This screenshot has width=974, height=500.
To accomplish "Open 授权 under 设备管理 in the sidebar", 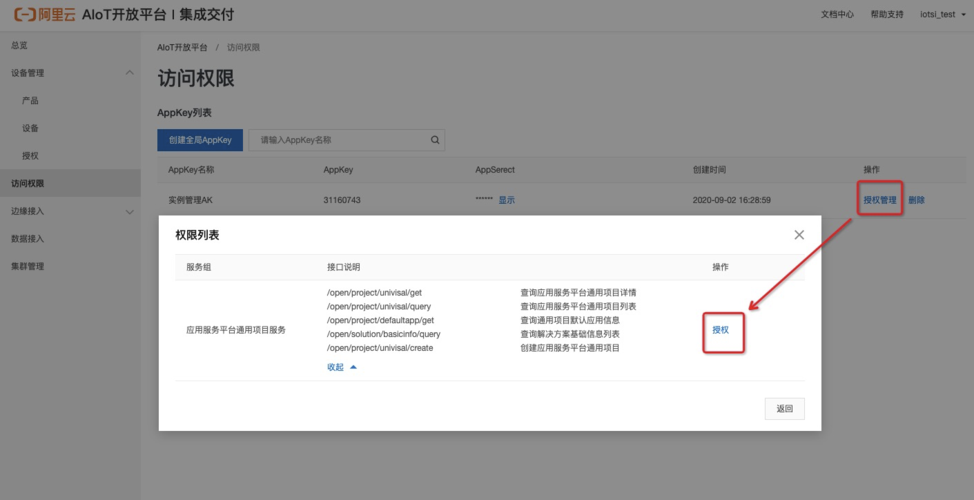I will coord(30,156).
